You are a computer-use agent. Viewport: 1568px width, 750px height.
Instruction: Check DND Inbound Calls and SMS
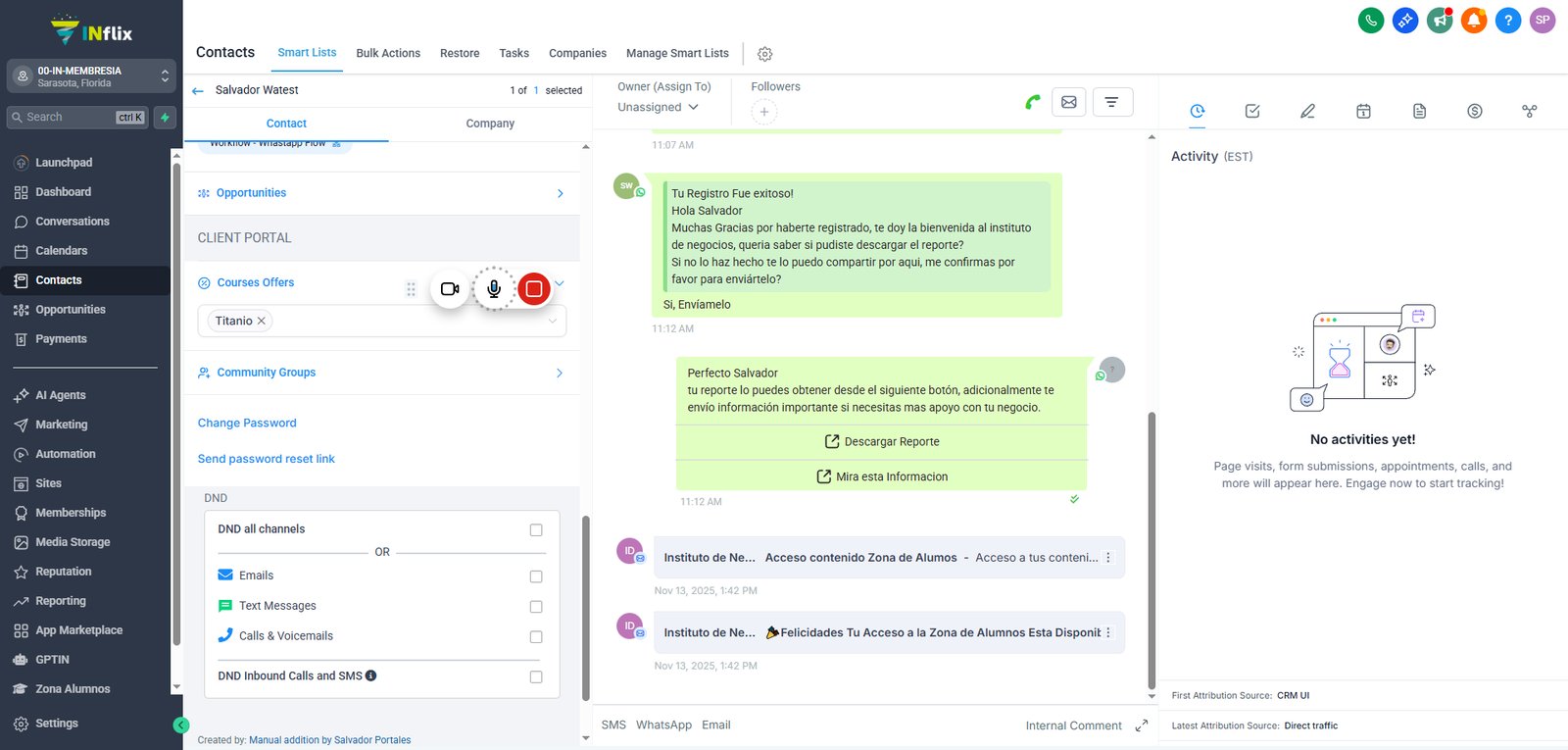click(x=536, y=677)
